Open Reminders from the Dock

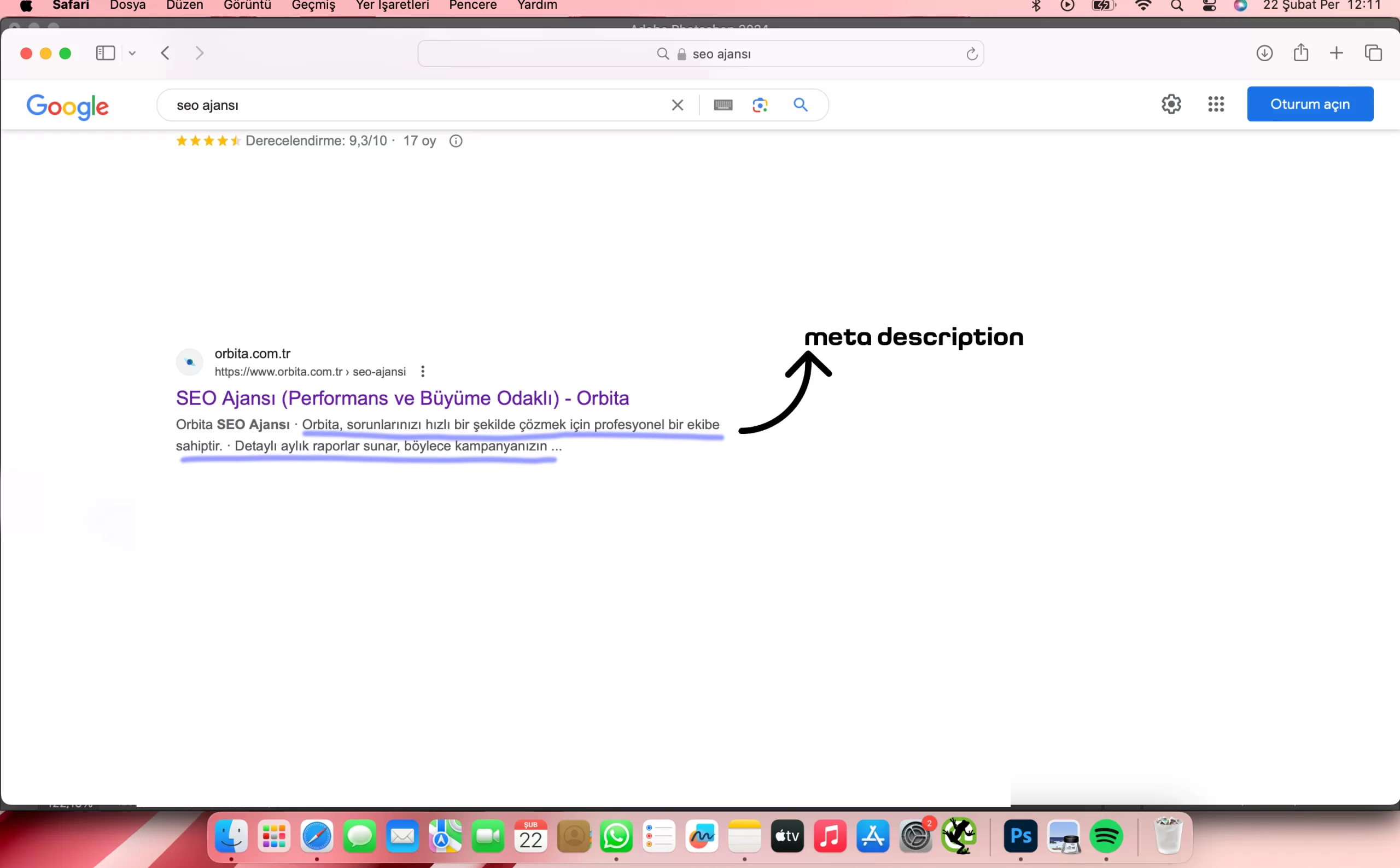(659, 836)
